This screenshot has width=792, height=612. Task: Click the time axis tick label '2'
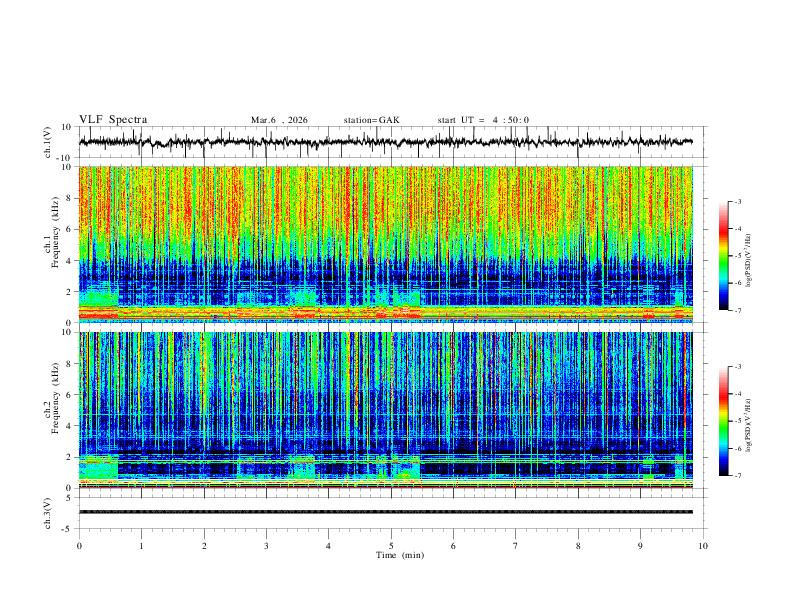[x=204, y=546]
